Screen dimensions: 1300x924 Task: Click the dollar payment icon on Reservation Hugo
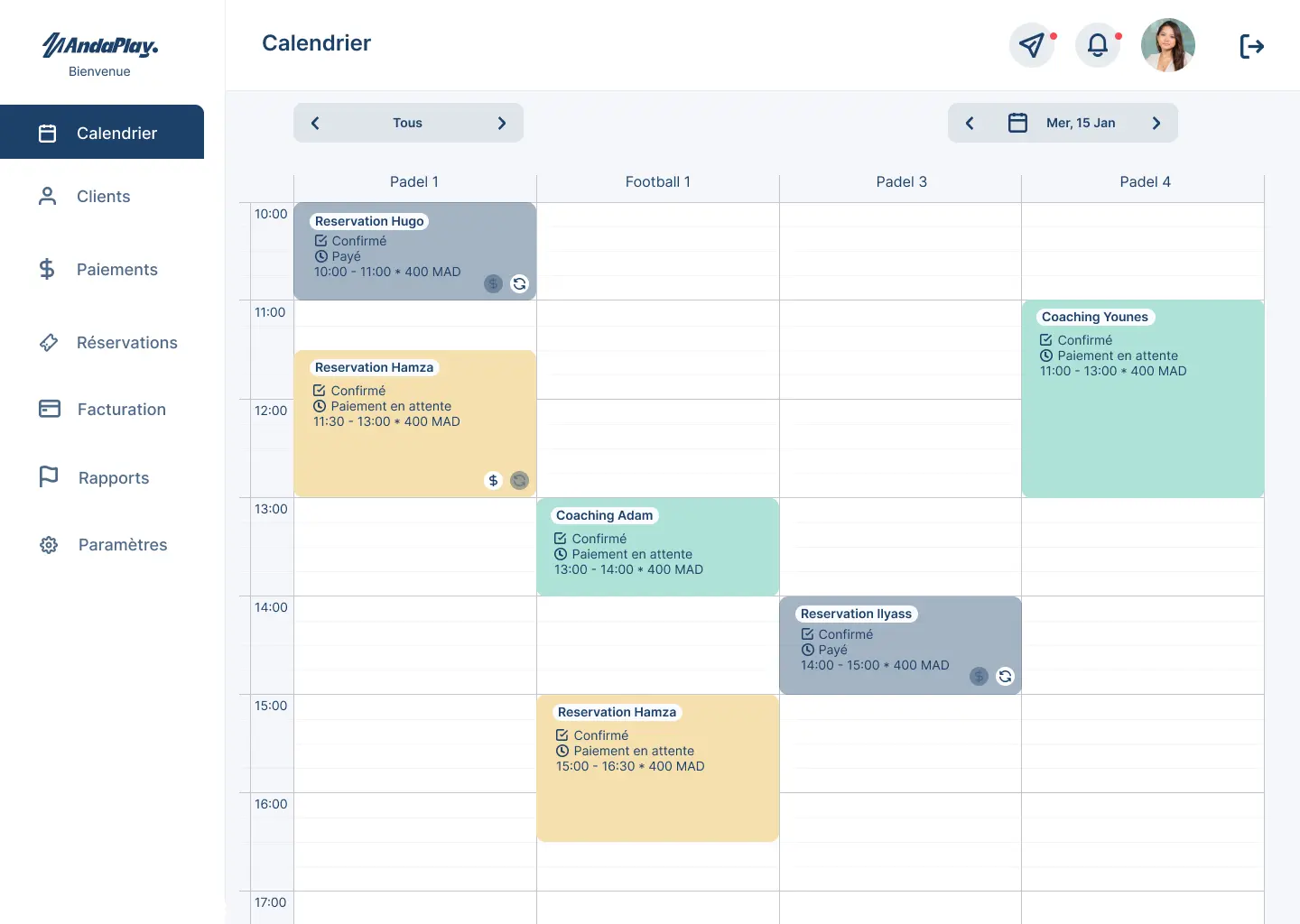pyautogui.click(x=493, y=283)
